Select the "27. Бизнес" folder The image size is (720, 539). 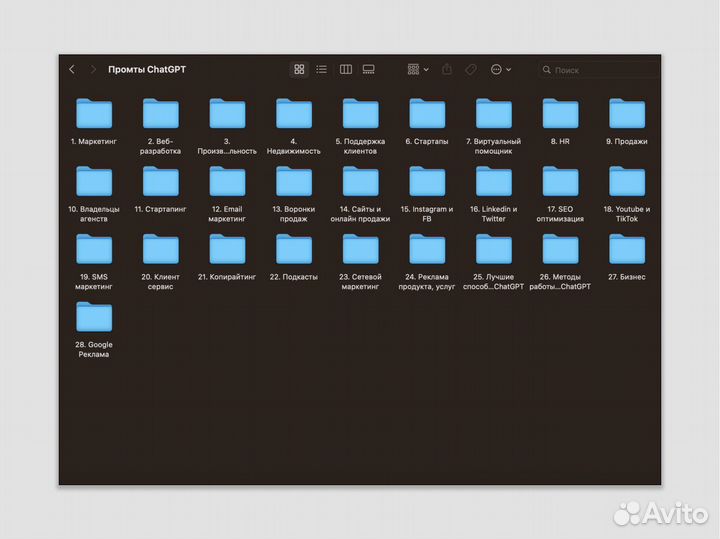[x=627, y=249]
